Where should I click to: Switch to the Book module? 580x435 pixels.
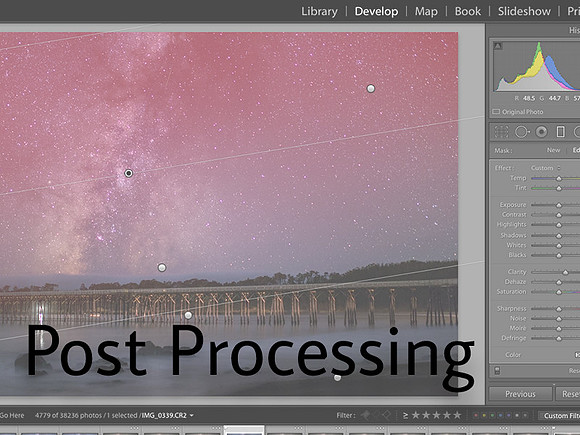pos(468,11)
